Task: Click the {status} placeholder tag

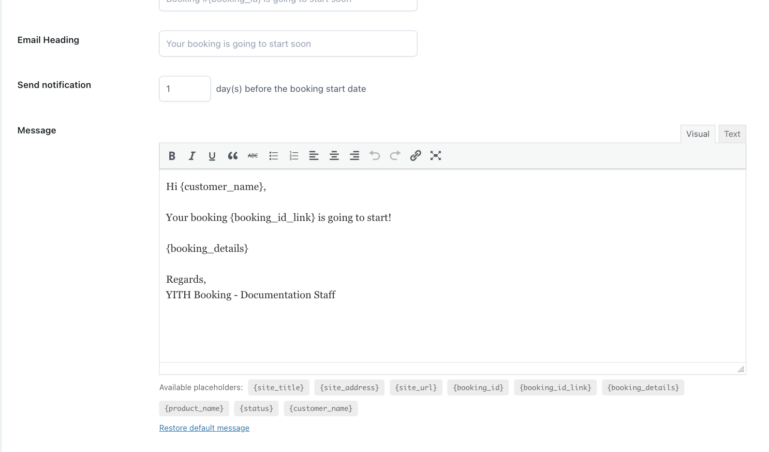Action: click(x=256, y=408)
